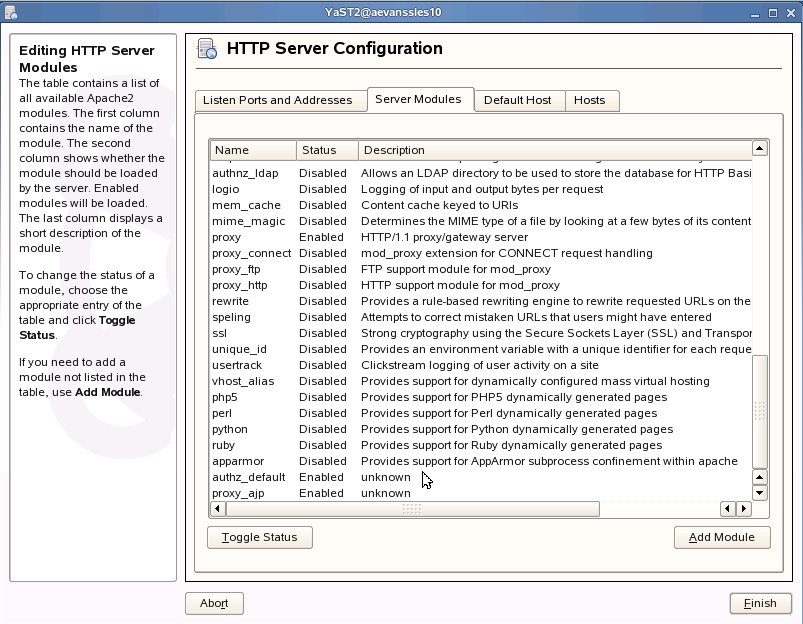
Task: Select the logio module row
Action: click(x=481, y=189)
